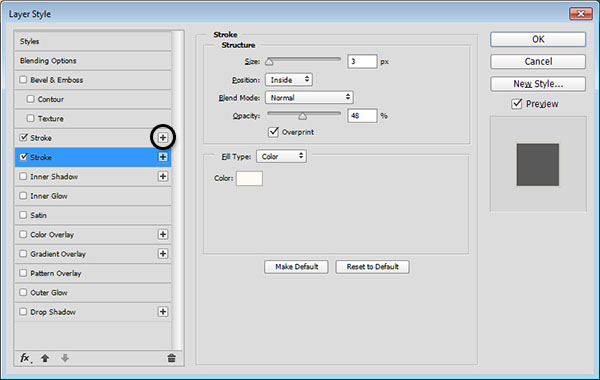Expand the Fill Type dropdown
Screen dimensions: 600x380
281,156
